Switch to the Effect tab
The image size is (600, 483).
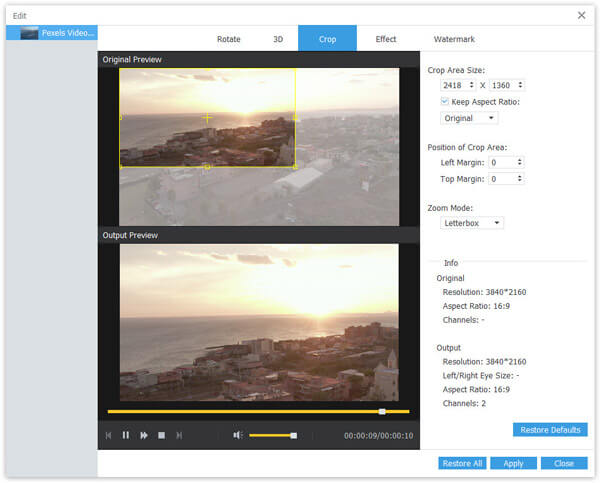[x=385, y=39]
